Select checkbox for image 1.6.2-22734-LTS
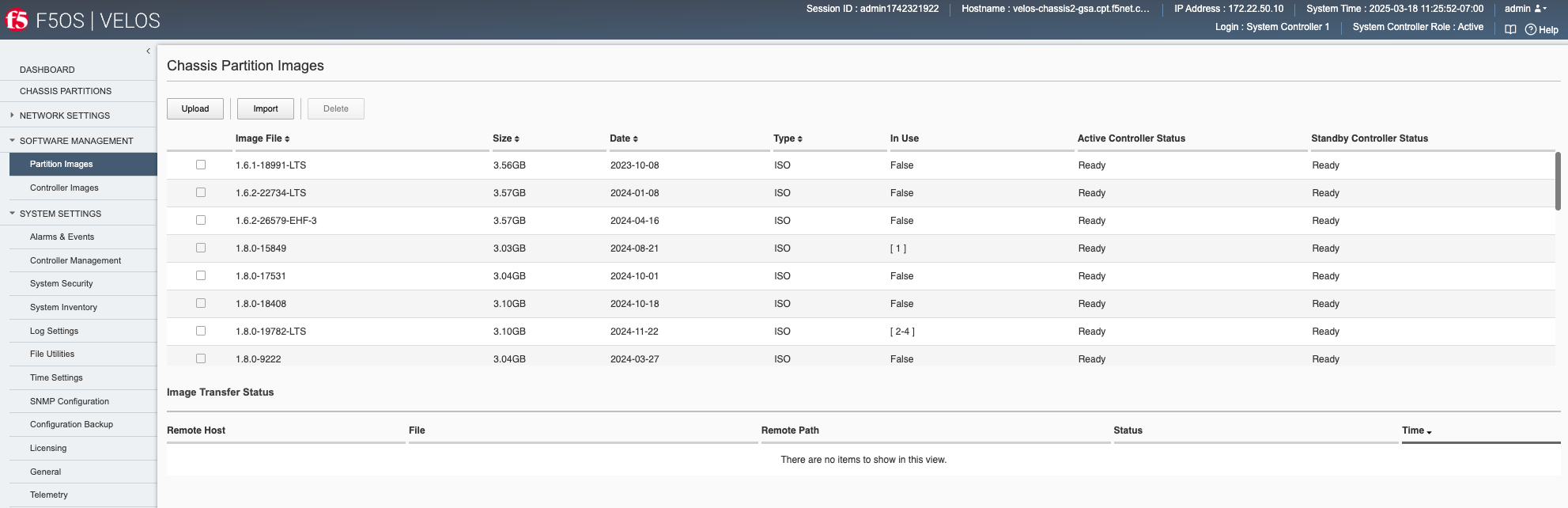Image resolution: width=1568 pixels, height=508 pixels. click(x=201, y=192)
